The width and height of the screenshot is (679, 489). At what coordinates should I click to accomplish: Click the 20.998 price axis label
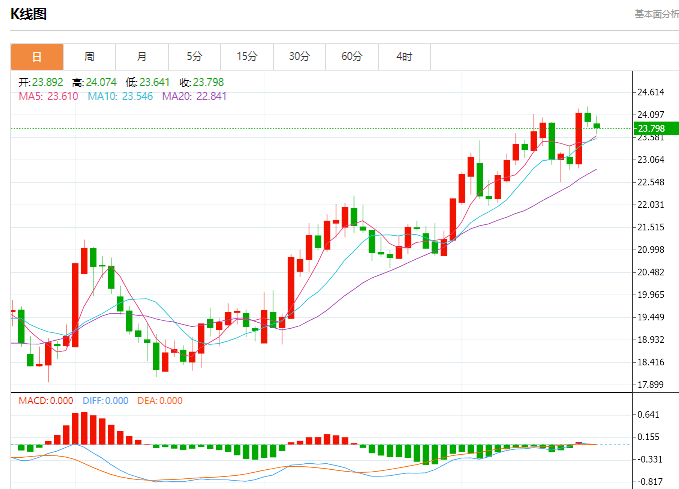(650, 249)
